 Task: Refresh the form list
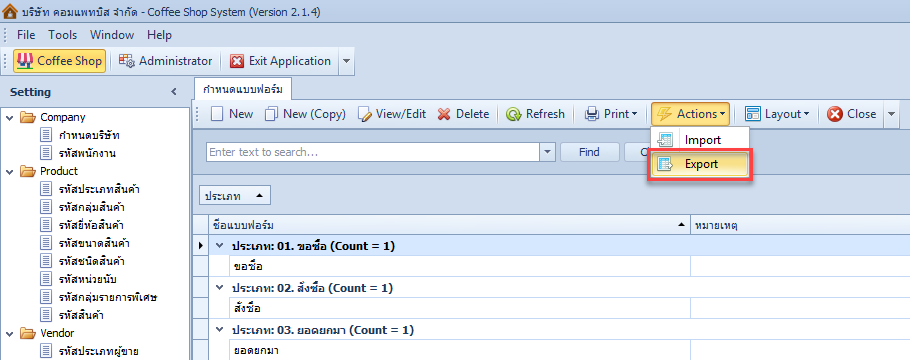(535, 114)
